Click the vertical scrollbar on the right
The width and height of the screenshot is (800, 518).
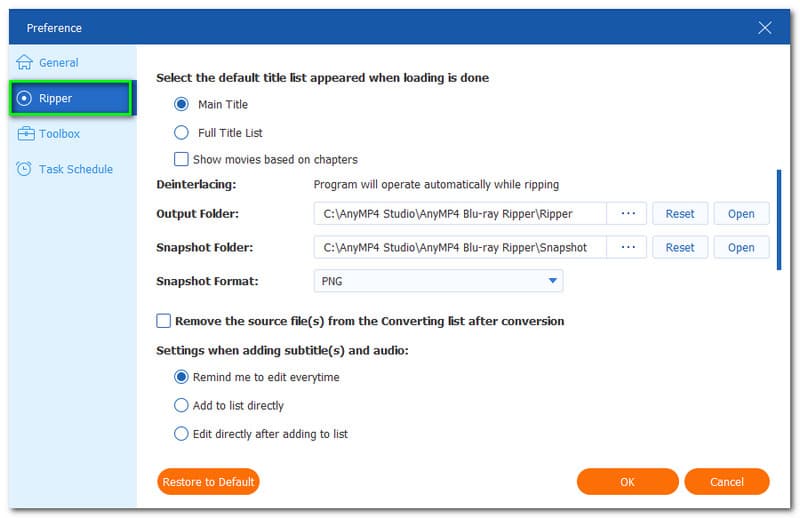pyautogui.click(x=779, y=218)
